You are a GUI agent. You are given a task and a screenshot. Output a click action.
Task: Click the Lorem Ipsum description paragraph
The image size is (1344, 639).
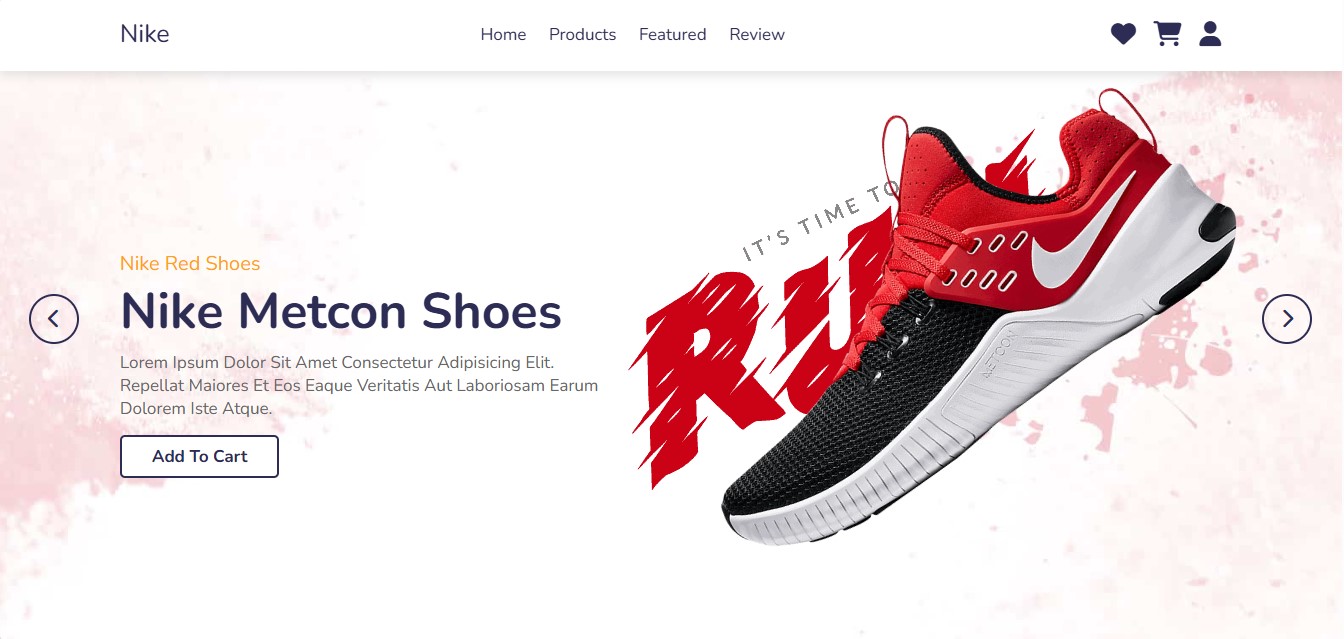tap(359, 385)
